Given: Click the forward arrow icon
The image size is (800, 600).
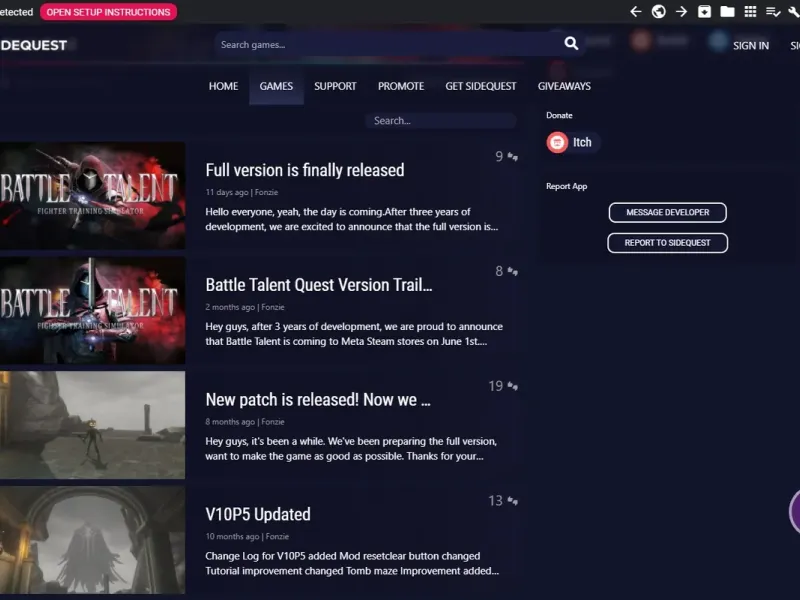Looking at the screenshot, I should point(681,11).
